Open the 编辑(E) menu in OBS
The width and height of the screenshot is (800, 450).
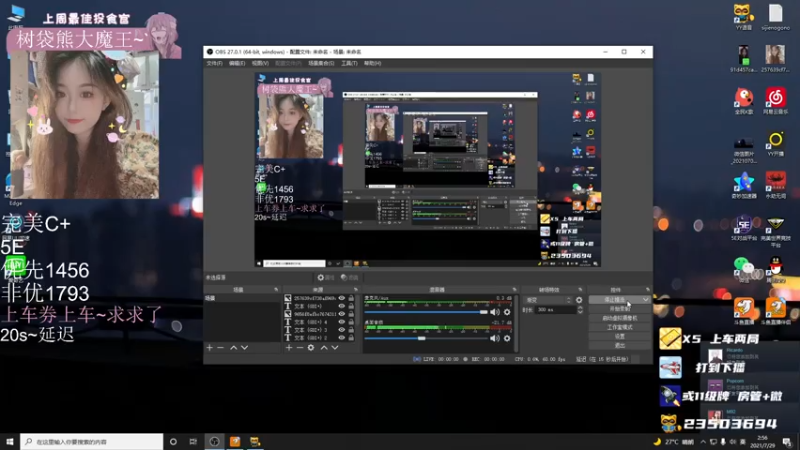pos(237,63)
